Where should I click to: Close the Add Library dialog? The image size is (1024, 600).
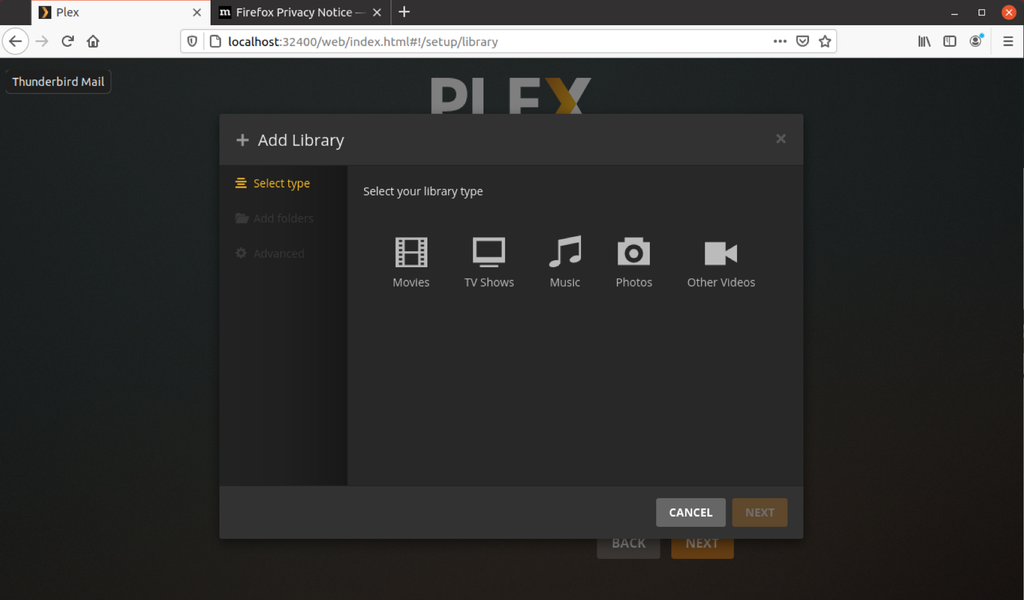click(780, 139)
